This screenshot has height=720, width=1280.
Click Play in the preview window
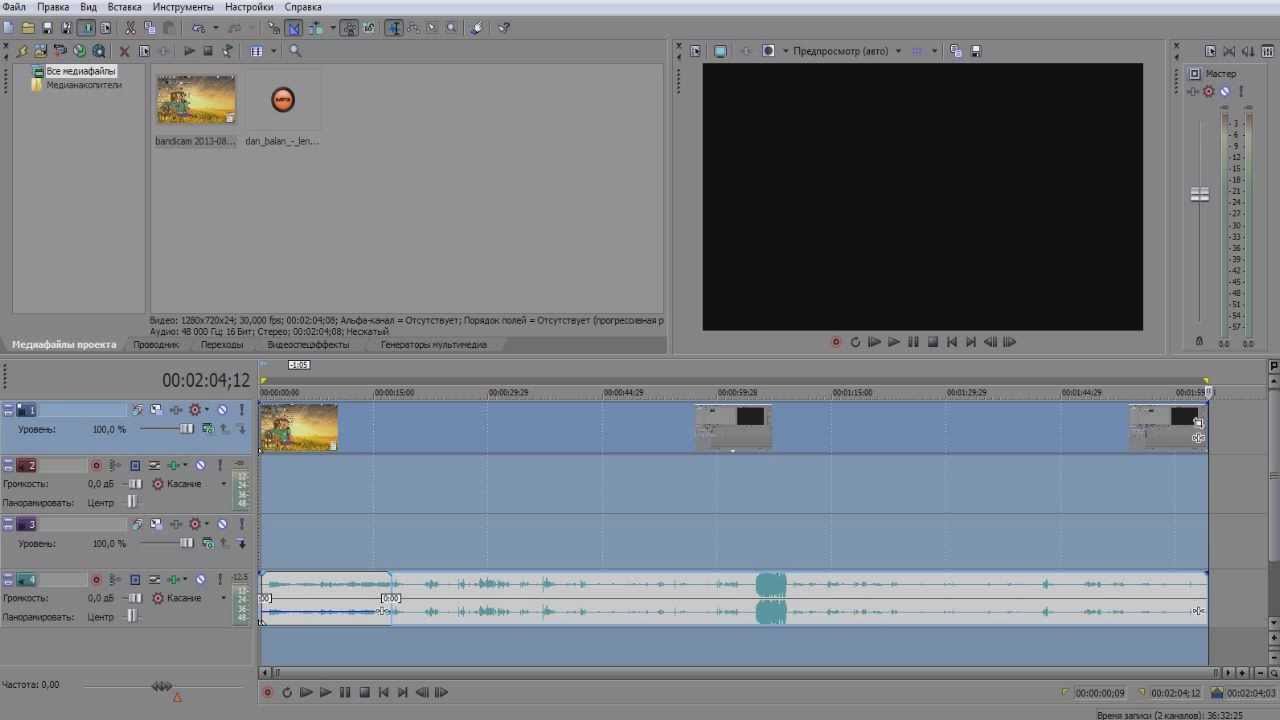pos(894,342)
